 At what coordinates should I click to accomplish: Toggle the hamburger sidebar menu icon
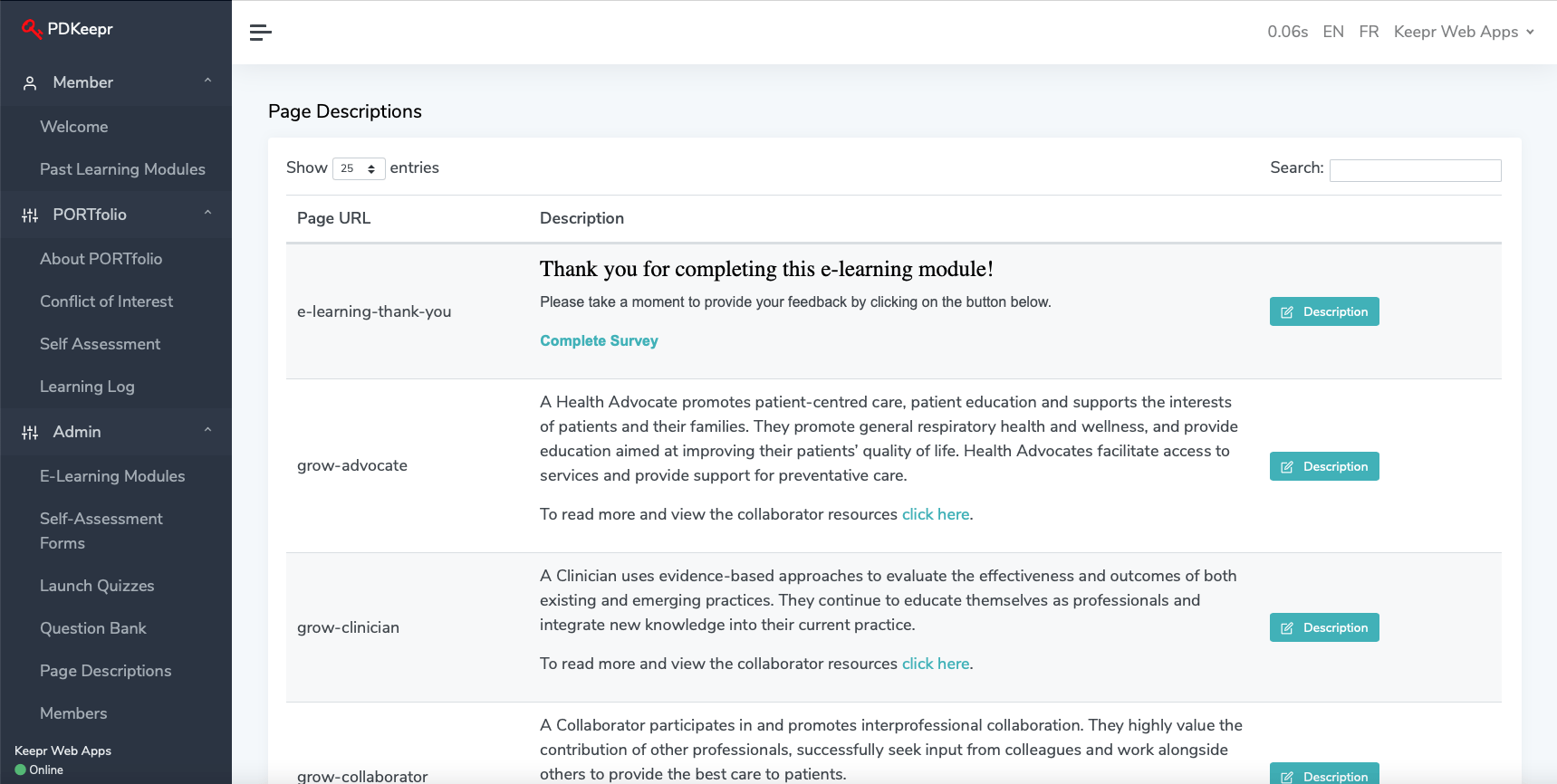coord(261,33)
